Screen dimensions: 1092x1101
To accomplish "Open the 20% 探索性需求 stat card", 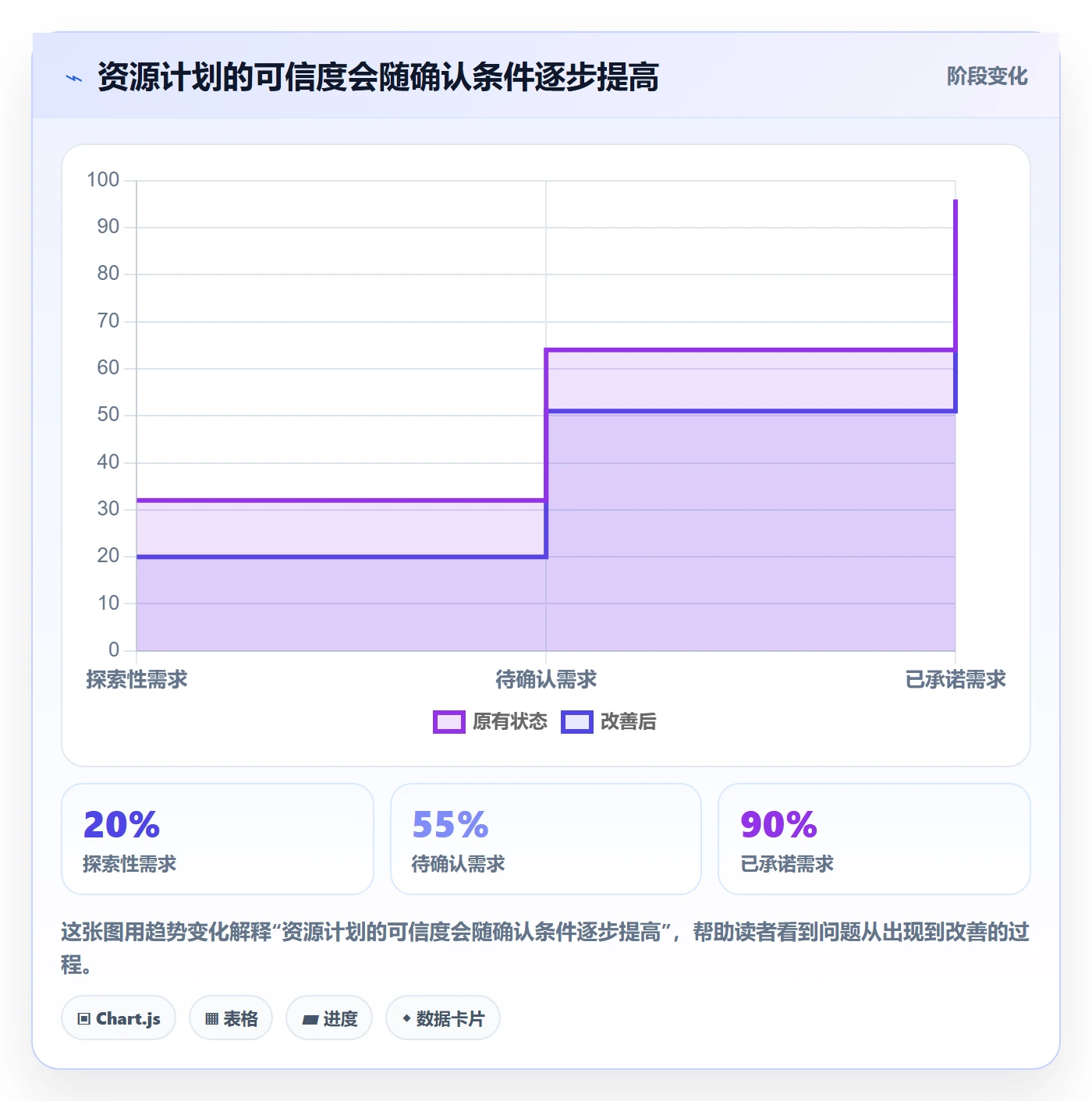I will pos(218,839).
